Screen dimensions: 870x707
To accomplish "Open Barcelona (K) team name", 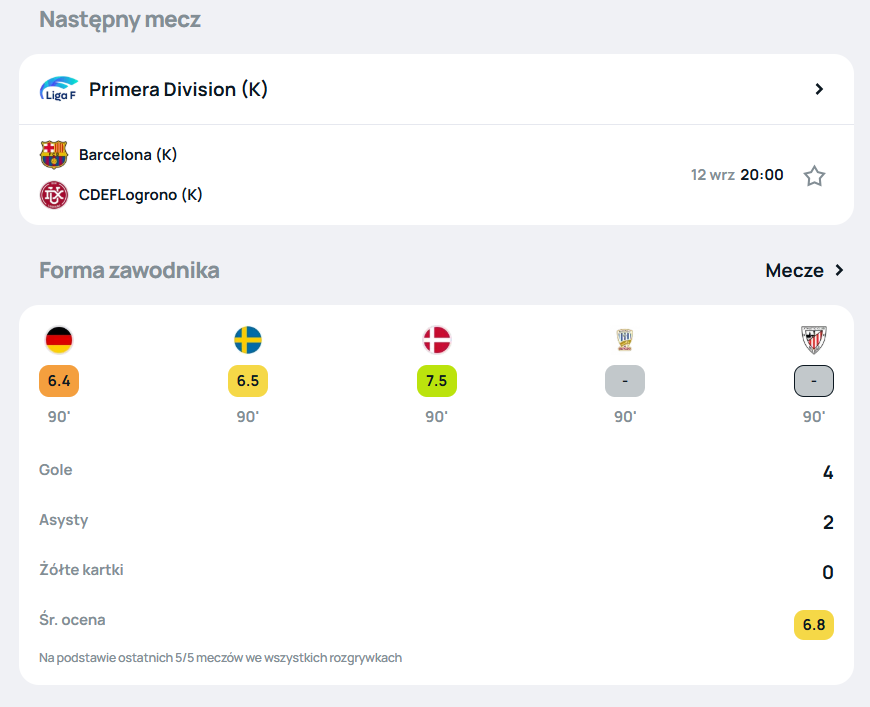I will pos(128,154).
